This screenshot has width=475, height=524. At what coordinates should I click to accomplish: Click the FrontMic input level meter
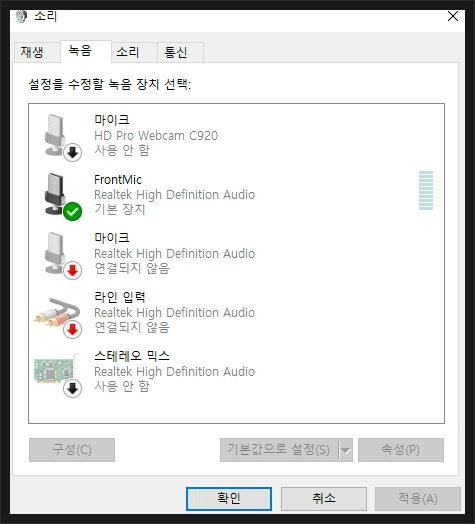[426, 190]
